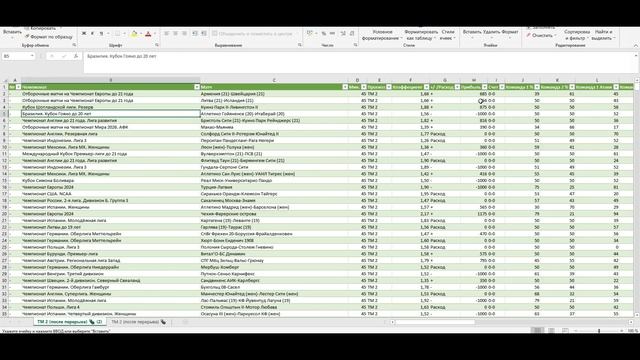Open Условное форматирование dropdown
The height and width of the screenshot is (360, 640).
click(382, 35)
